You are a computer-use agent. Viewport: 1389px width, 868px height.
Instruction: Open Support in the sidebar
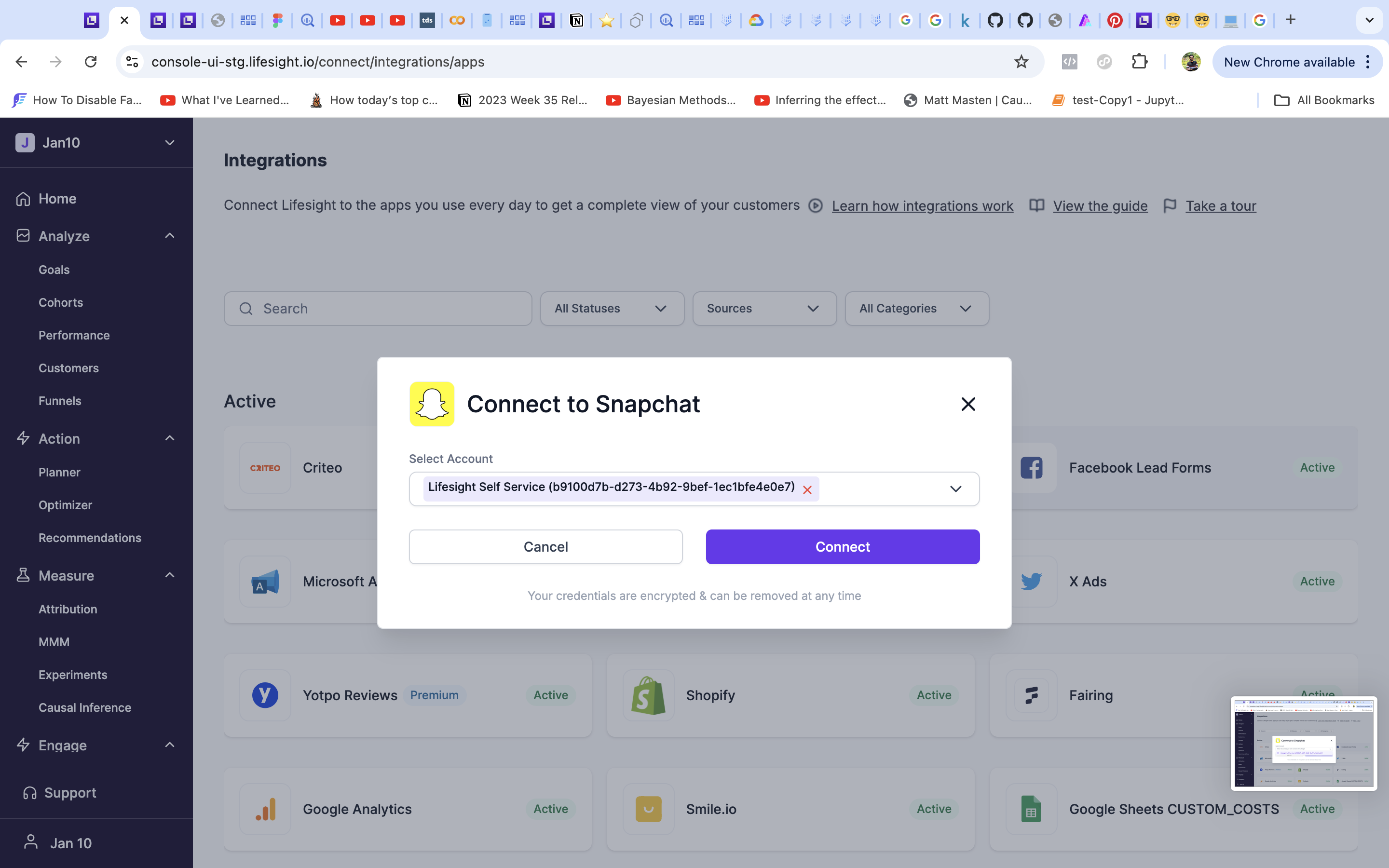click(69, 793)
